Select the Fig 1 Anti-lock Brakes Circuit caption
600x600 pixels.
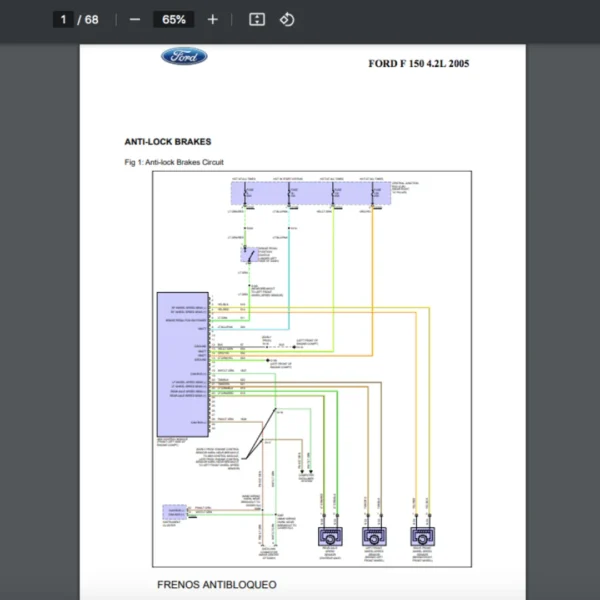[174, 162]
